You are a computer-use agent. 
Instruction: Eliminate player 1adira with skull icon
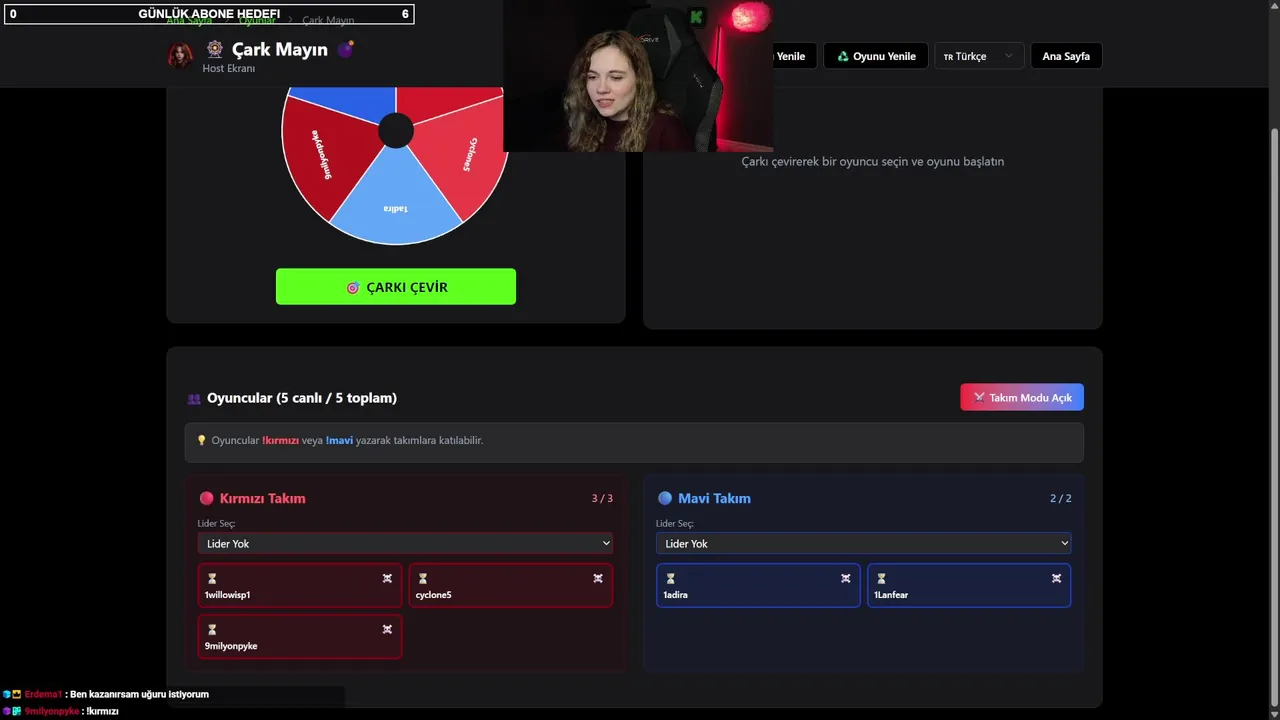coord(846,578)
